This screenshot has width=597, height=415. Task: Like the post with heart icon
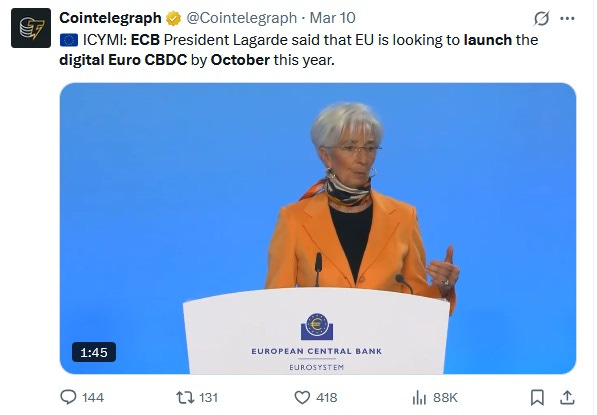[x=302, y=397]
